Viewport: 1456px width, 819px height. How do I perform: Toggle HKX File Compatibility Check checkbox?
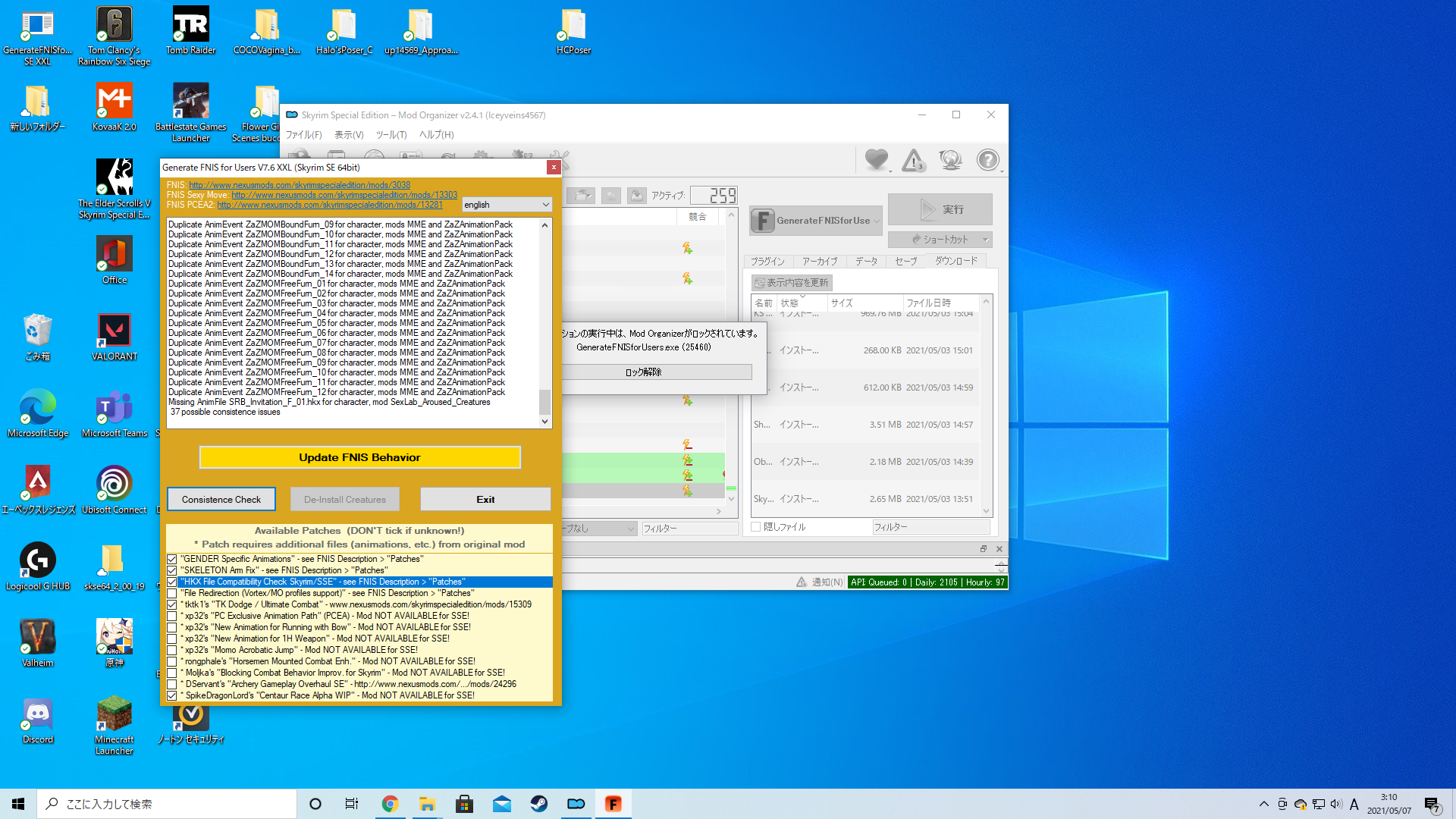pos(172,582)
